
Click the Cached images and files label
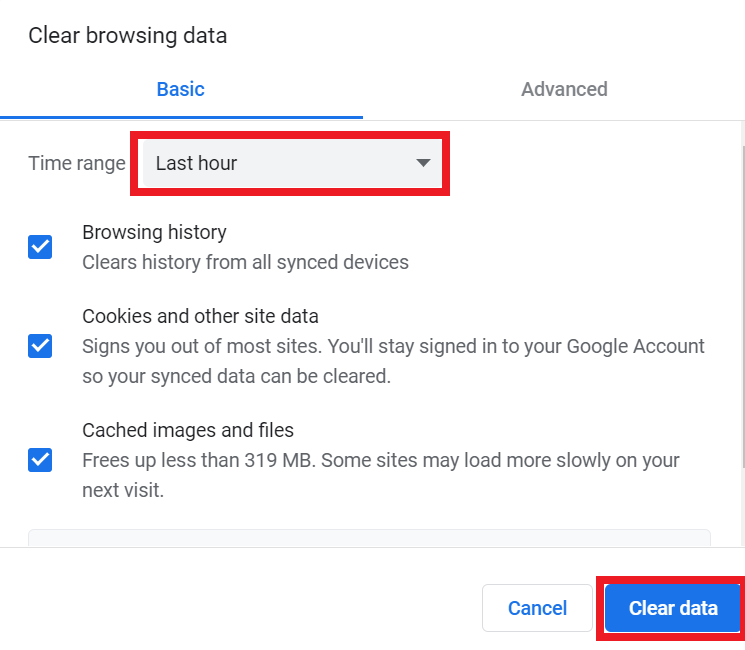pyautogui.click(x=188, y=430)
